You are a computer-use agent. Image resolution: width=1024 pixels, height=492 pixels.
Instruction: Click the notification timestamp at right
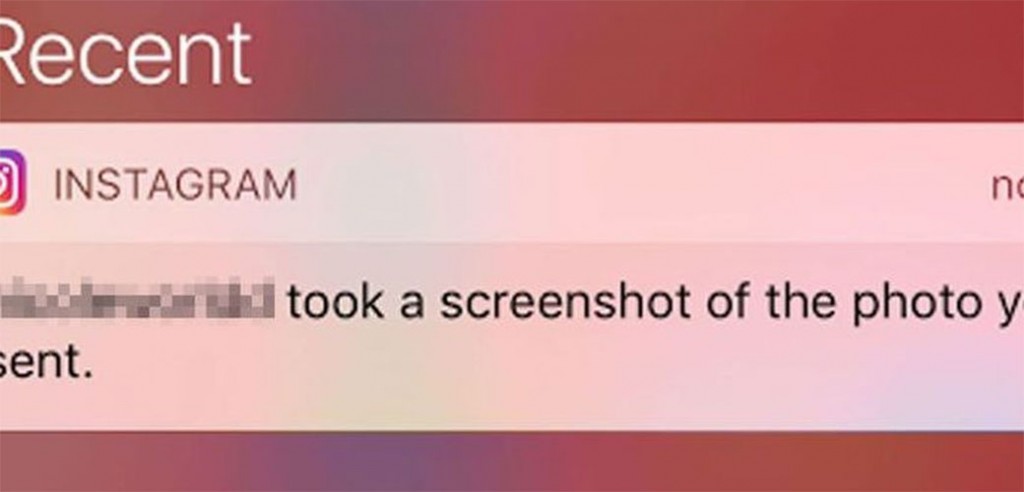pos(1007,187)
